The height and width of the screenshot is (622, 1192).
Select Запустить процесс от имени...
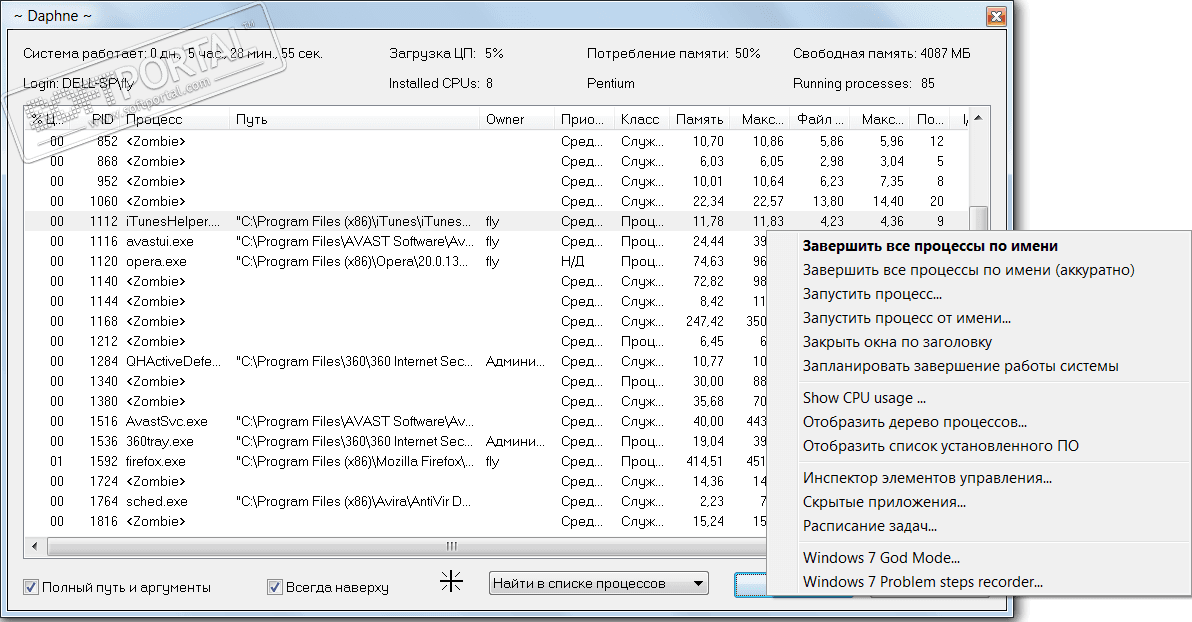[x=907, y=318]
